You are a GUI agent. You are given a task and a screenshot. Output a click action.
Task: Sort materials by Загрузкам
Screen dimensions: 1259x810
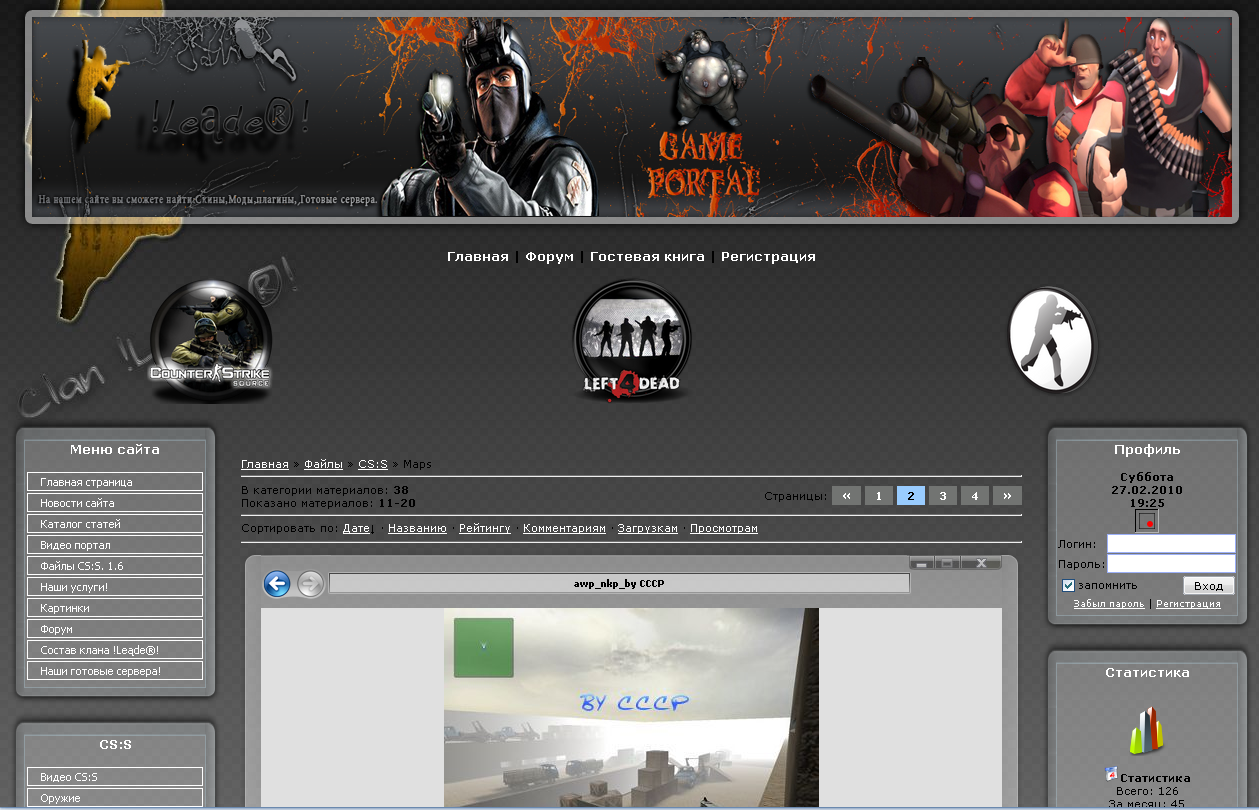tap(647, 528)
